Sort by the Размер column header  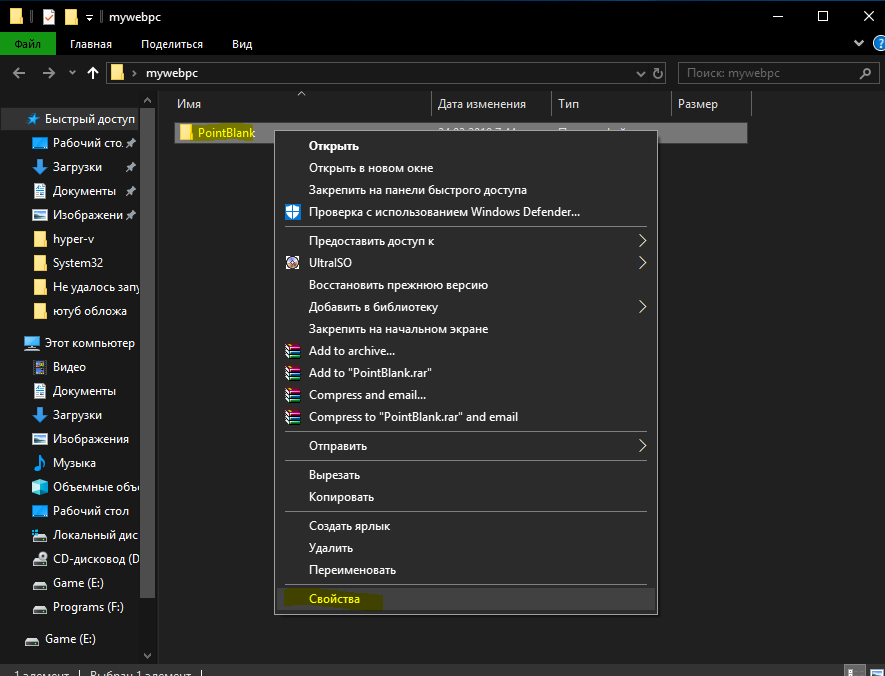pos(712,104)
